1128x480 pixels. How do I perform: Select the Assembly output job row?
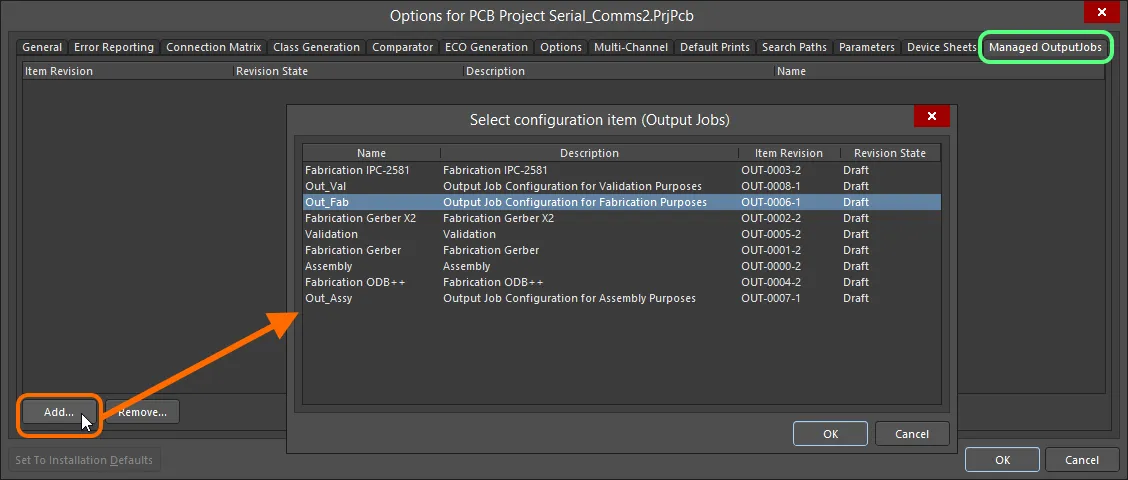tap(622, 266)
